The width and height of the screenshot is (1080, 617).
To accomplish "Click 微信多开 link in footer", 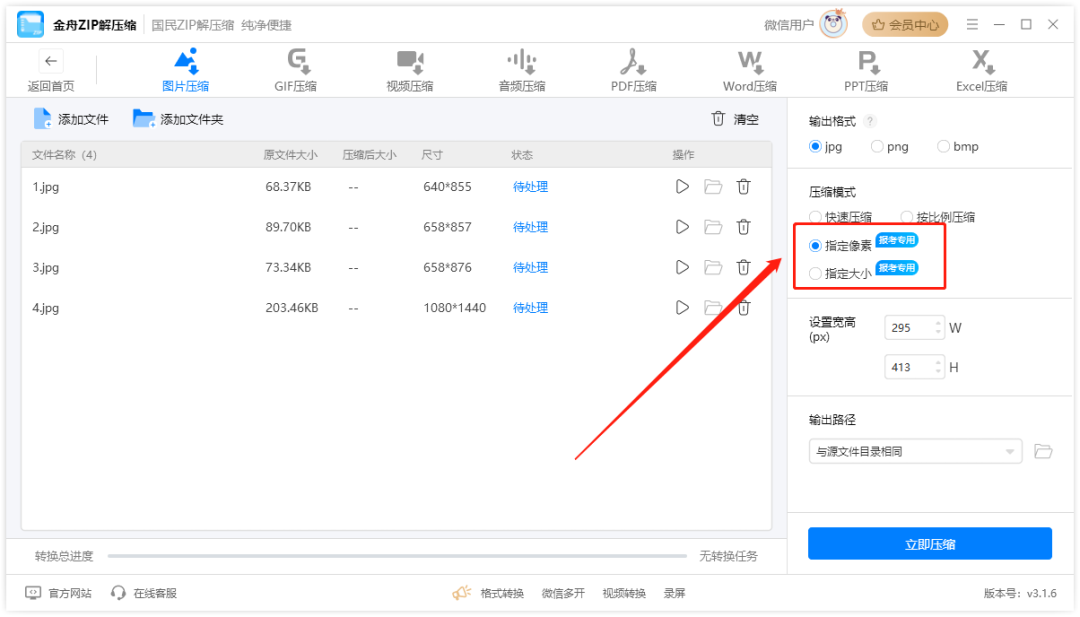I will pos(563,593).
